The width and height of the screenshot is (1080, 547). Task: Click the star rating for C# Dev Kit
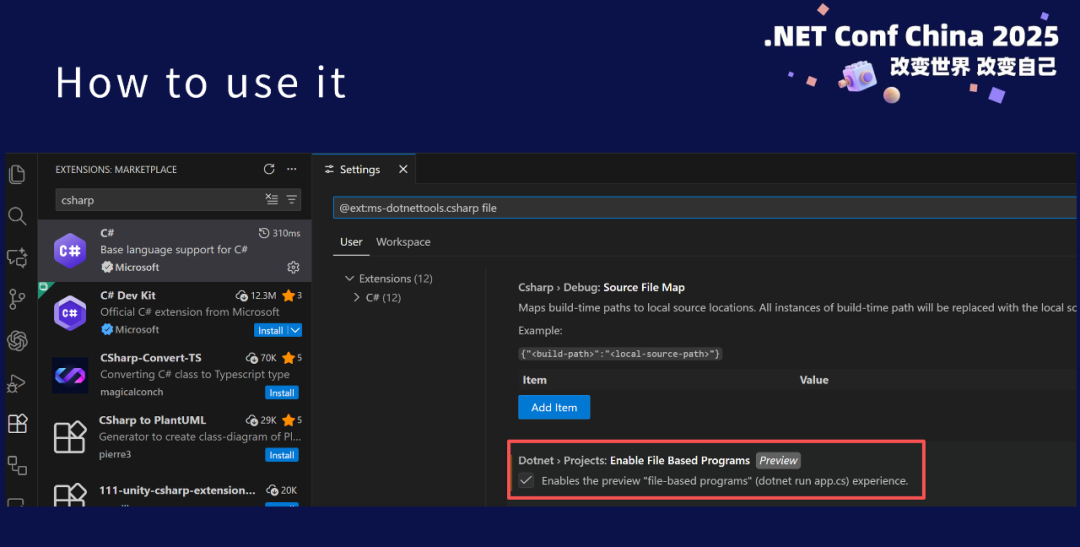tap(292, 296)
